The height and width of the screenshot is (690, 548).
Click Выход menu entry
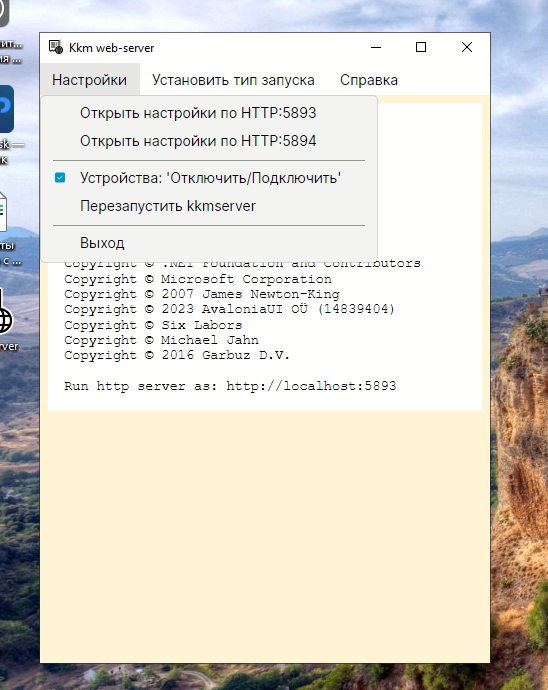point(209,243)
